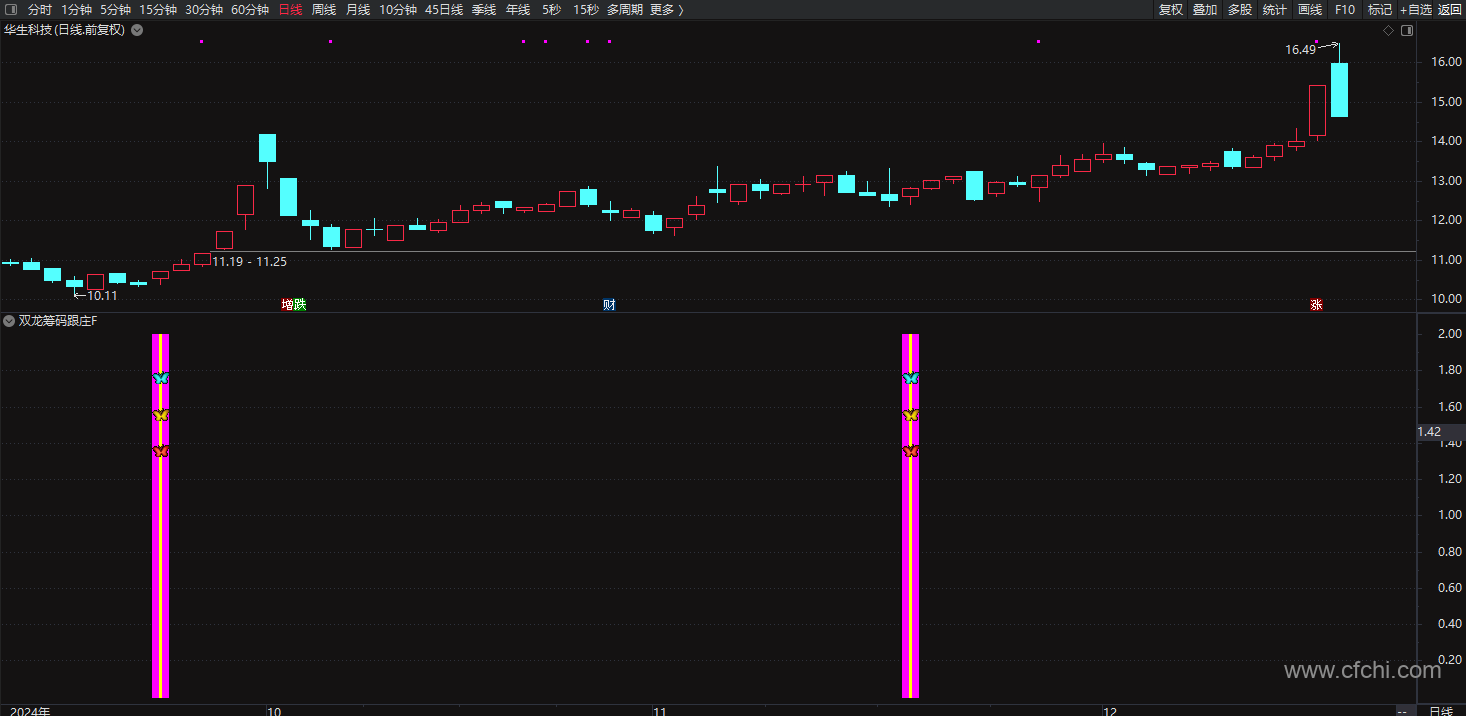Click the left magenta signal bar
Image resolution: width=1466 pixels, height=716 pixels.
pos(160,515)
